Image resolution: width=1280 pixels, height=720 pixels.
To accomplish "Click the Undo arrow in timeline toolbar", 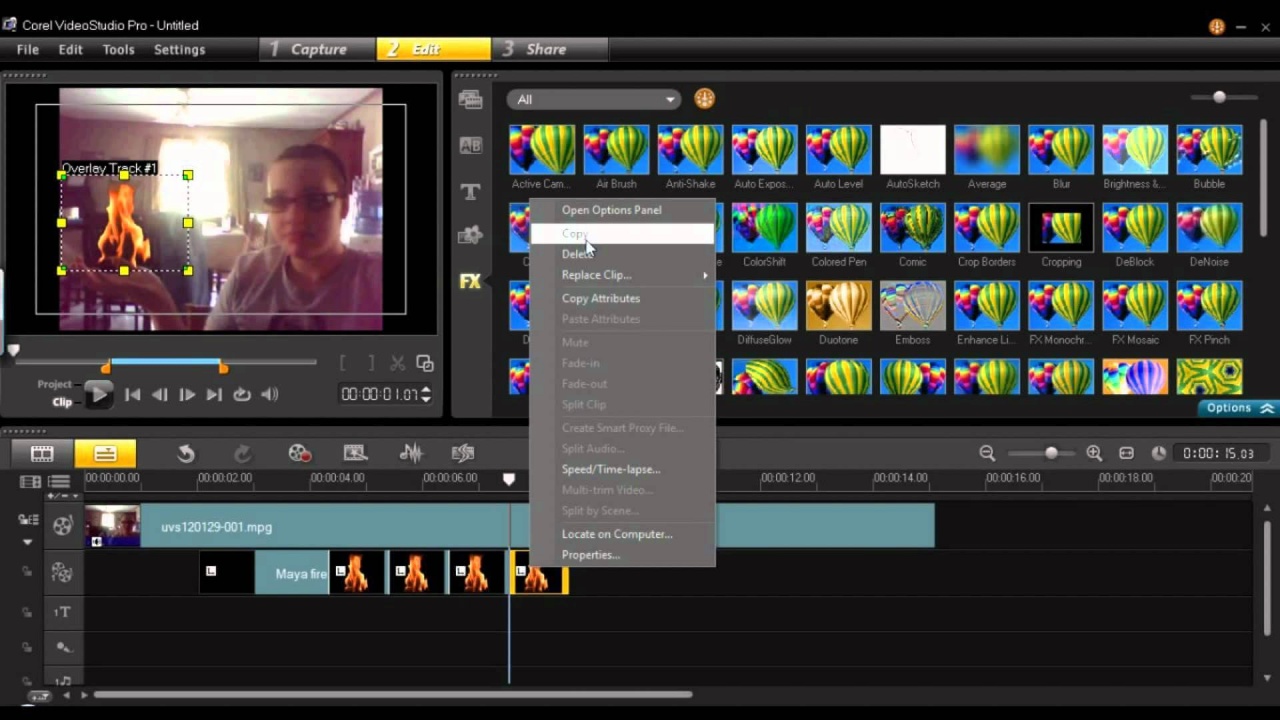I will point(186,454).
